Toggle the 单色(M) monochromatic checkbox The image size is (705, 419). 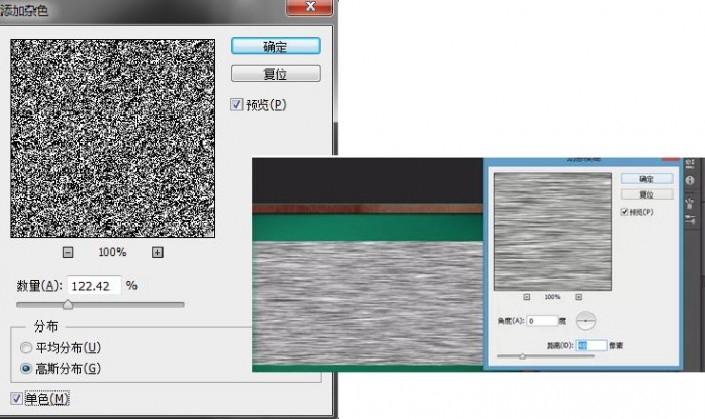click(x=16, y=398)
